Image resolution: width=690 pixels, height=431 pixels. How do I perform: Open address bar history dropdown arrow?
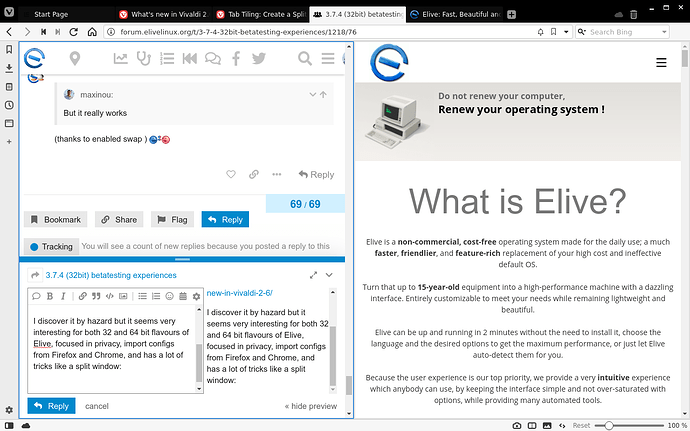tap(566, 32)
